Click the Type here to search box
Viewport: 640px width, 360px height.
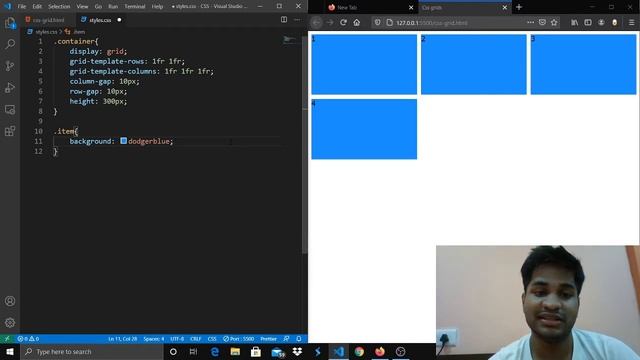[92, 351]
